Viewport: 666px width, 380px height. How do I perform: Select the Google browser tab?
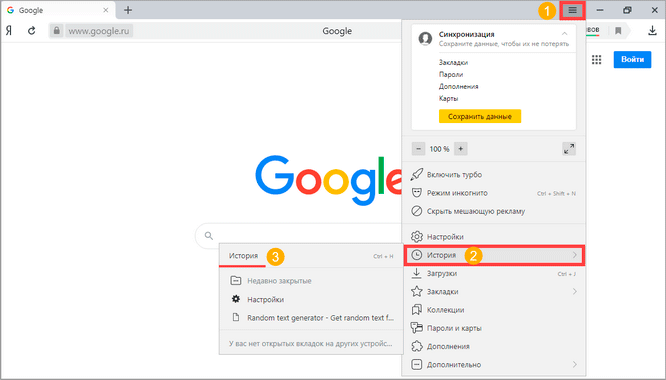[59, 10]
